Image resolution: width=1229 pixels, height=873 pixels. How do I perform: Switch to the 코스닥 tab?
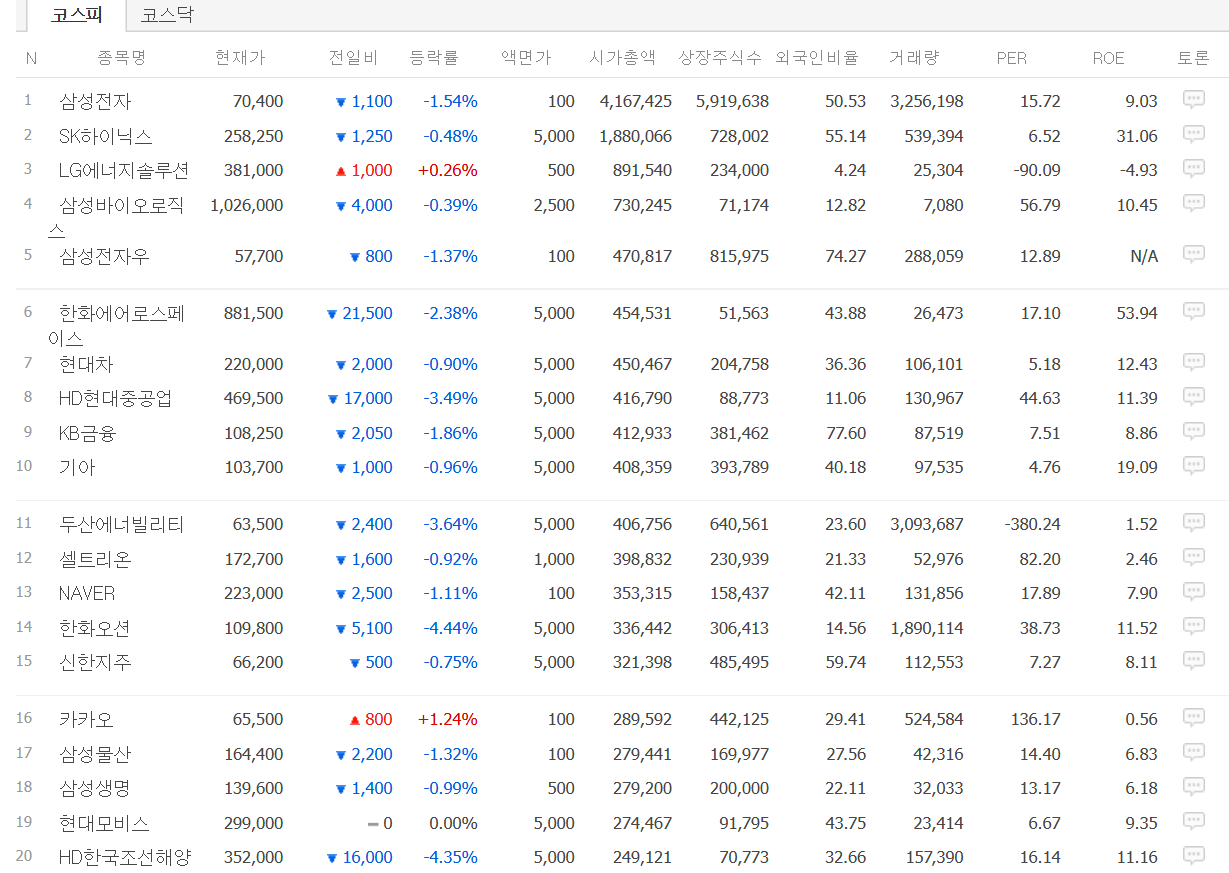point(167,15)
